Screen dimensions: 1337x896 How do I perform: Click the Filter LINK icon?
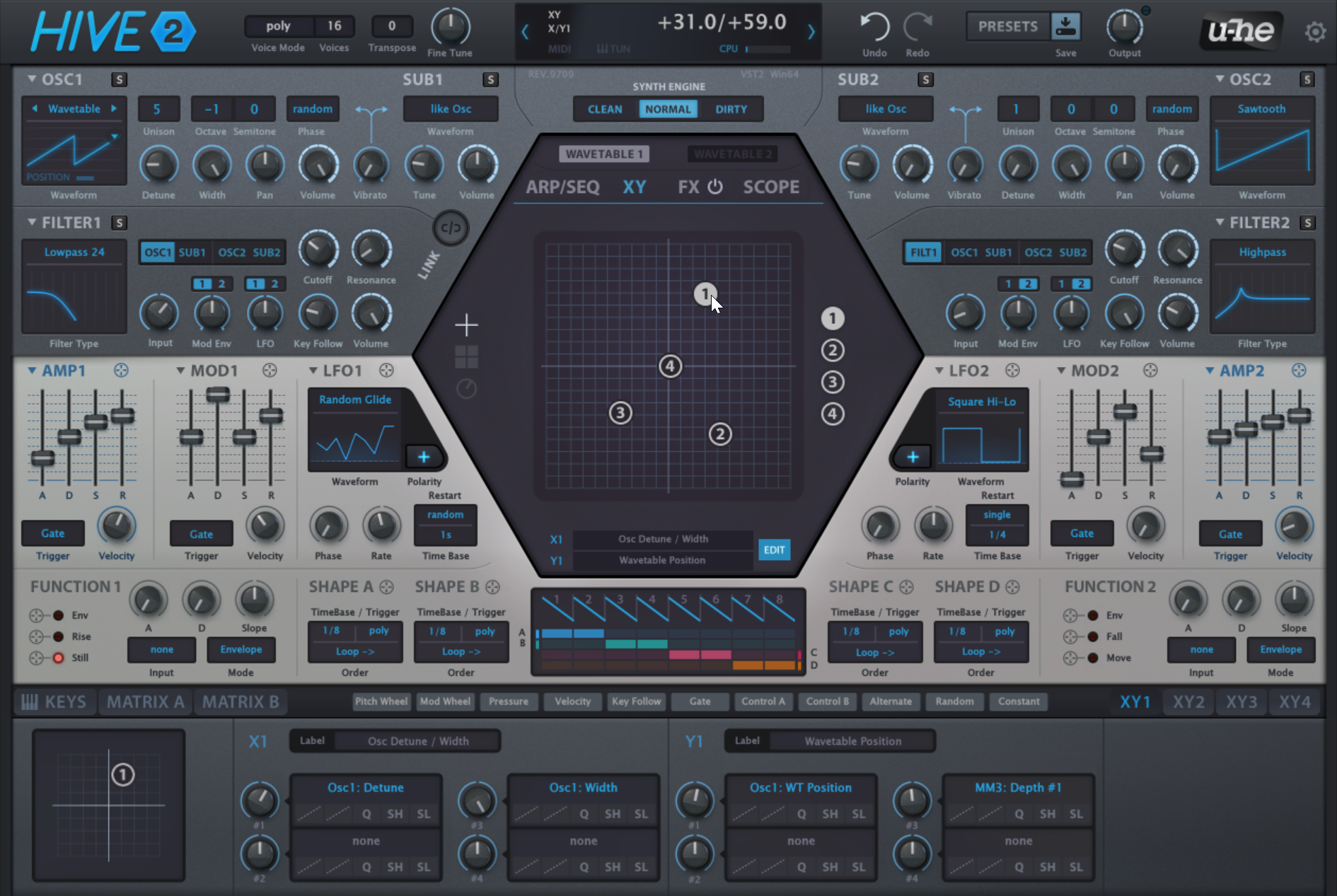451,228
